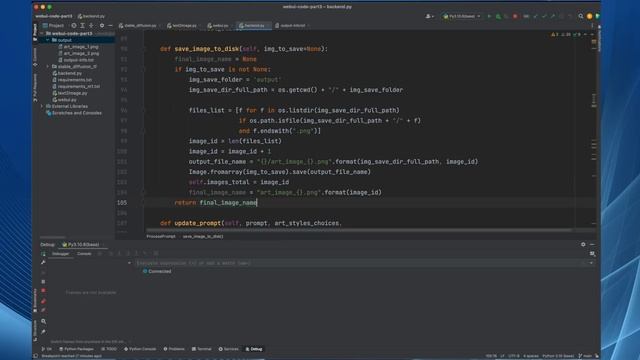This screenshot has height=360, width=640.
Task: Open Search Everywhere magnifier icon
Action: click(581, 16)
